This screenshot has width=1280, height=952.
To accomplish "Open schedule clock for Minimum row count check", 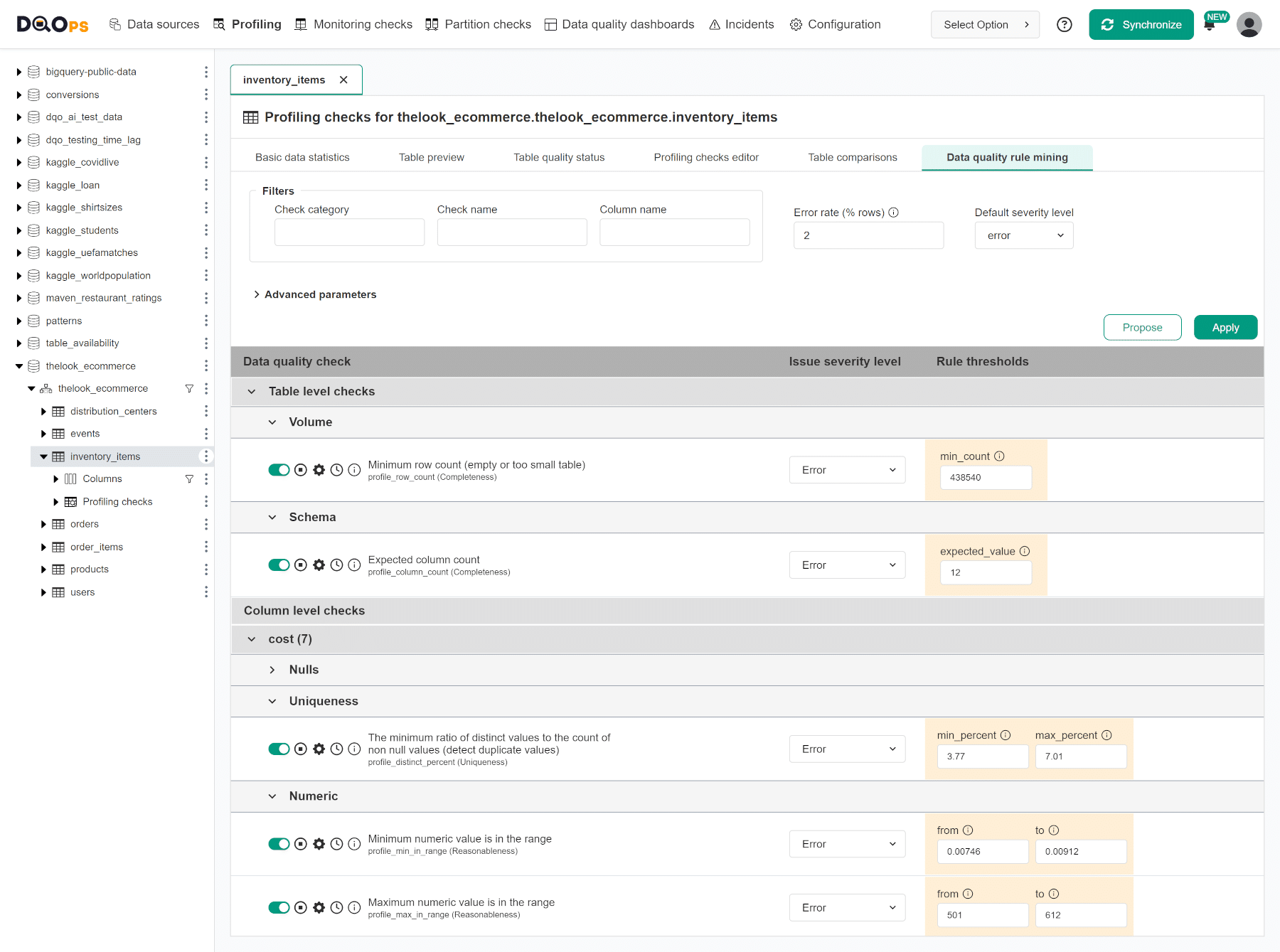I will [336, 470].
